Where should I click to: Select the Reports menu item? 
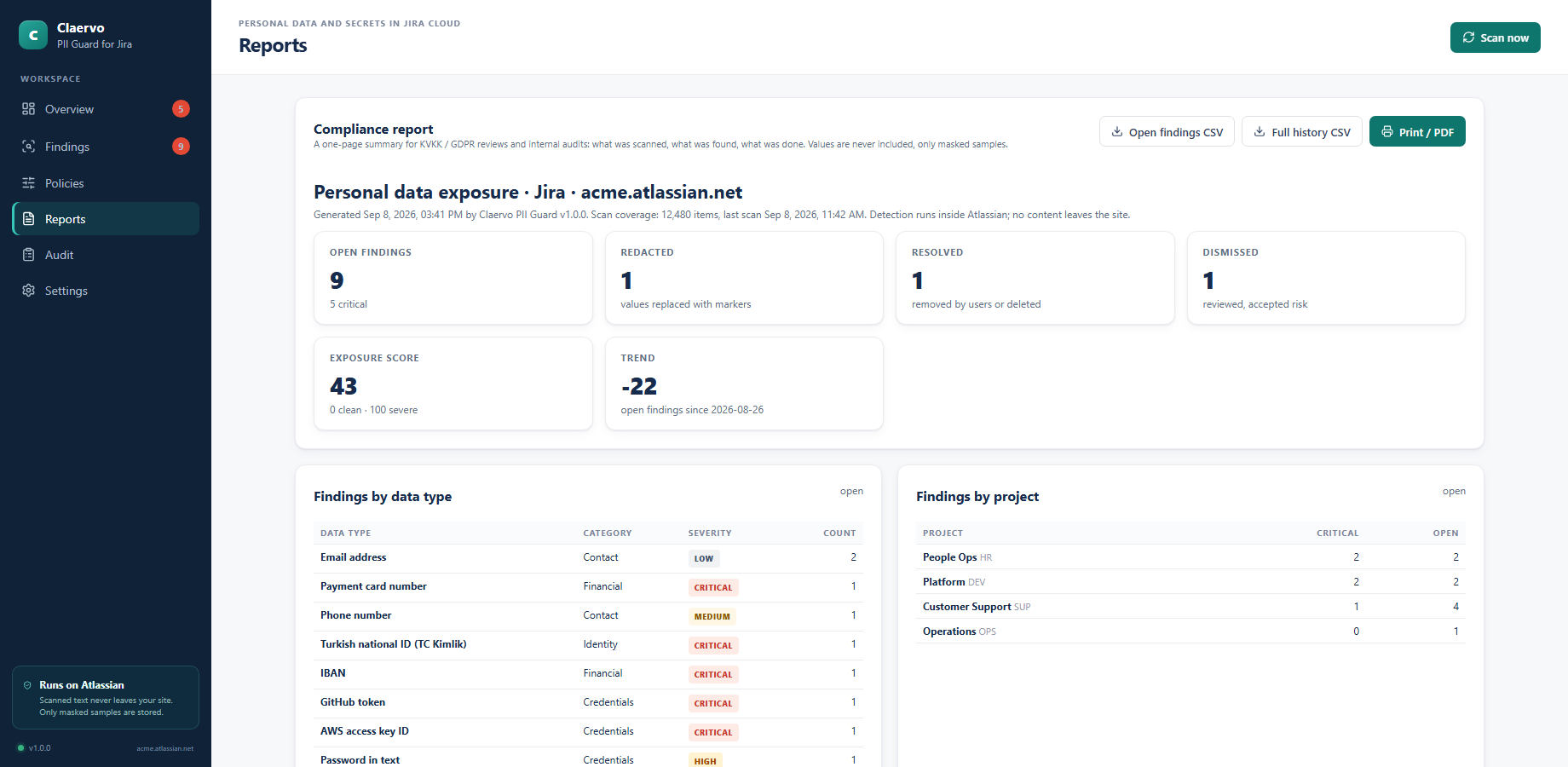click(106, 219)
